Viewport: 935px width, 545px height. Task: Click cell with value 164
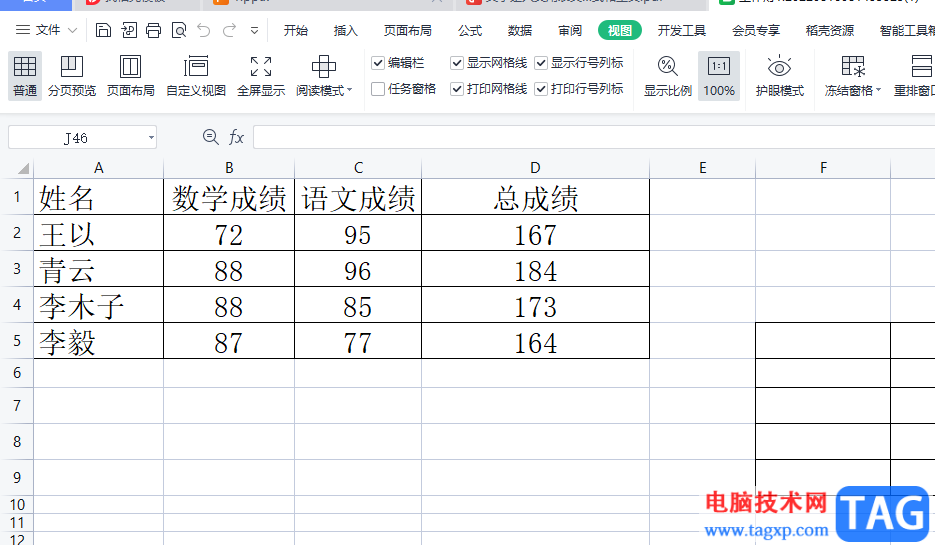pyautogui.click(x=535, y=341)
